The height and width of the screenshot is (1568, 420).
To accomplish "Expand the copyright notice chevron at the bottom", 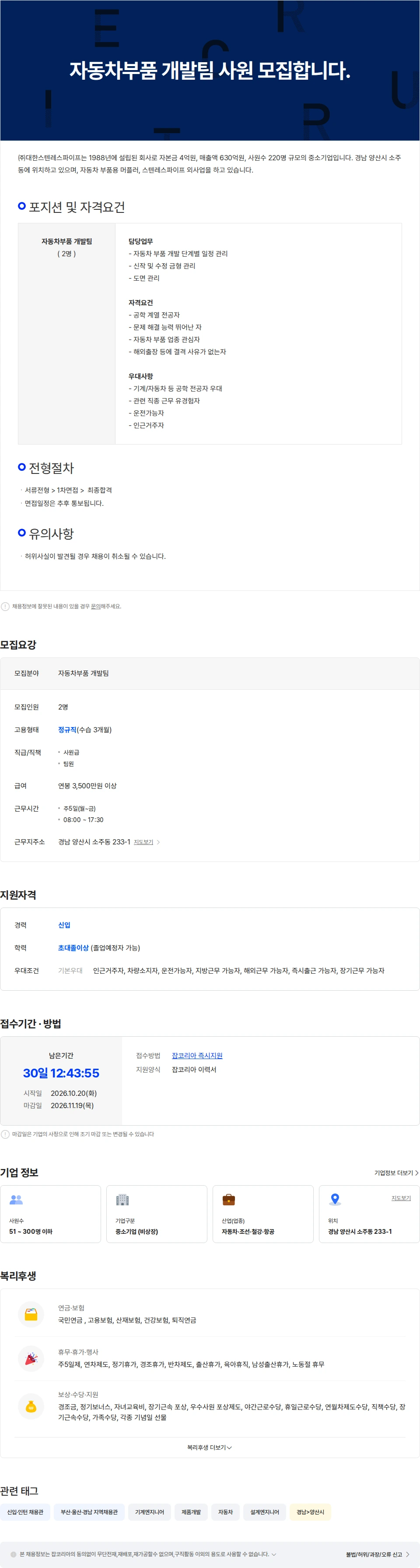I will click(x=273, y=1554).
